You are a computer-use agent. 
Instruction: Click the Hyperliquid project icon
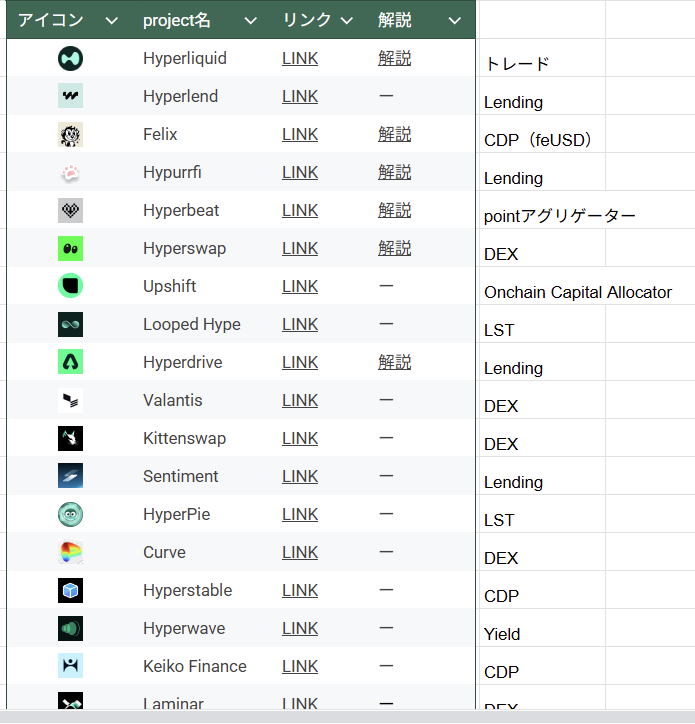70,59
